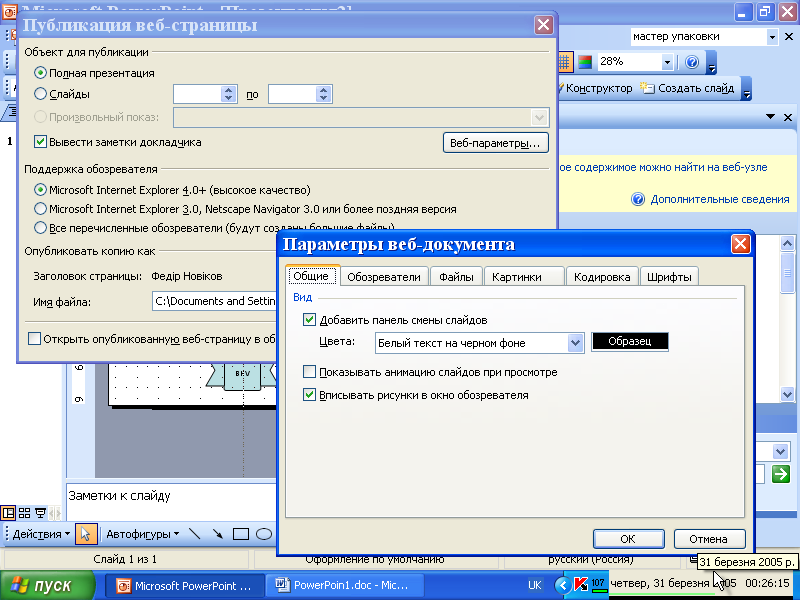Switch to Кодировка tab
Screen dimensions: 800x600
602,277
